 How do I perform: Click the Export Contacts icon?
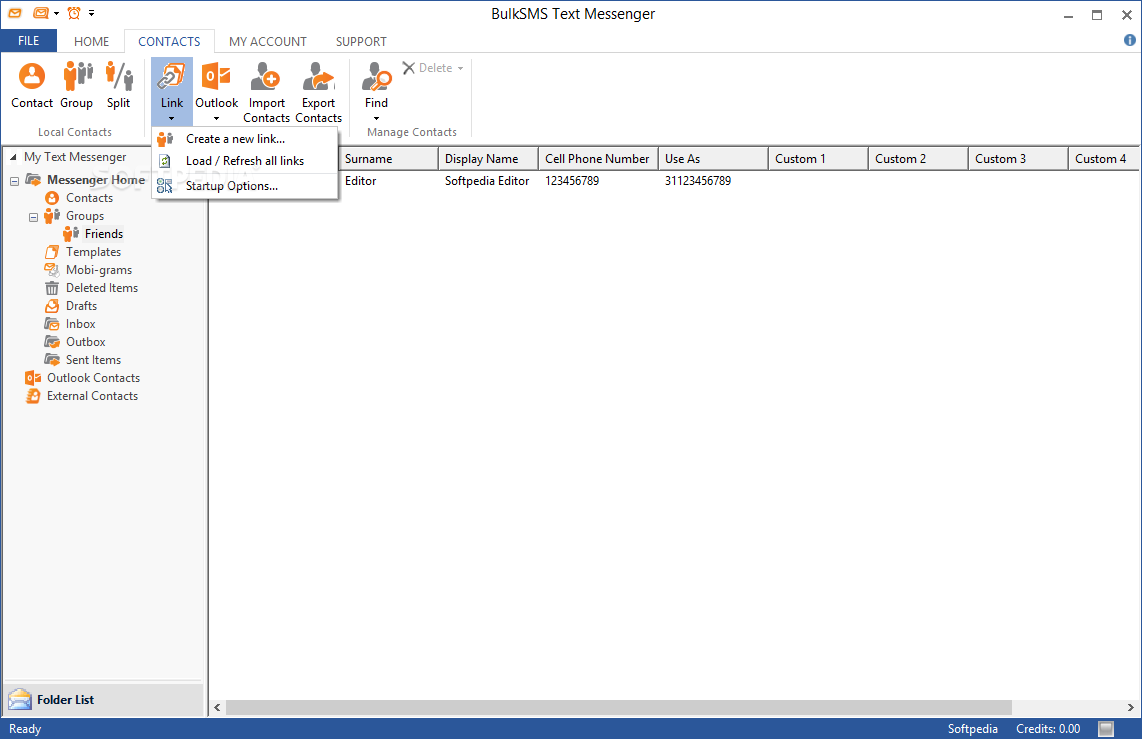[x=318, y=76]
